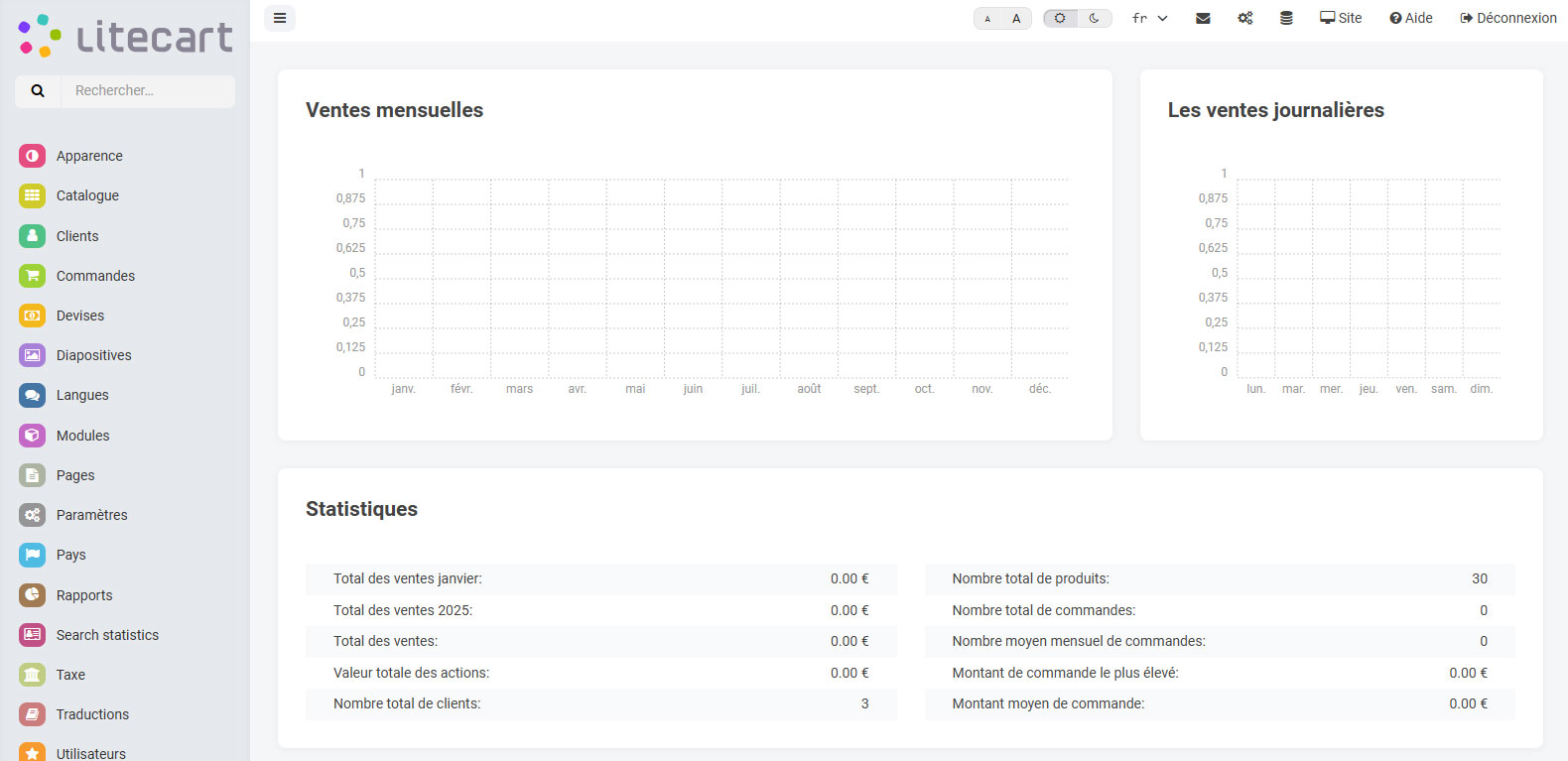Image resolution: width=1568 pixels, height=761 pixels.
Task: Click the database stack icon in top bar
Action: pos(1286,18)
